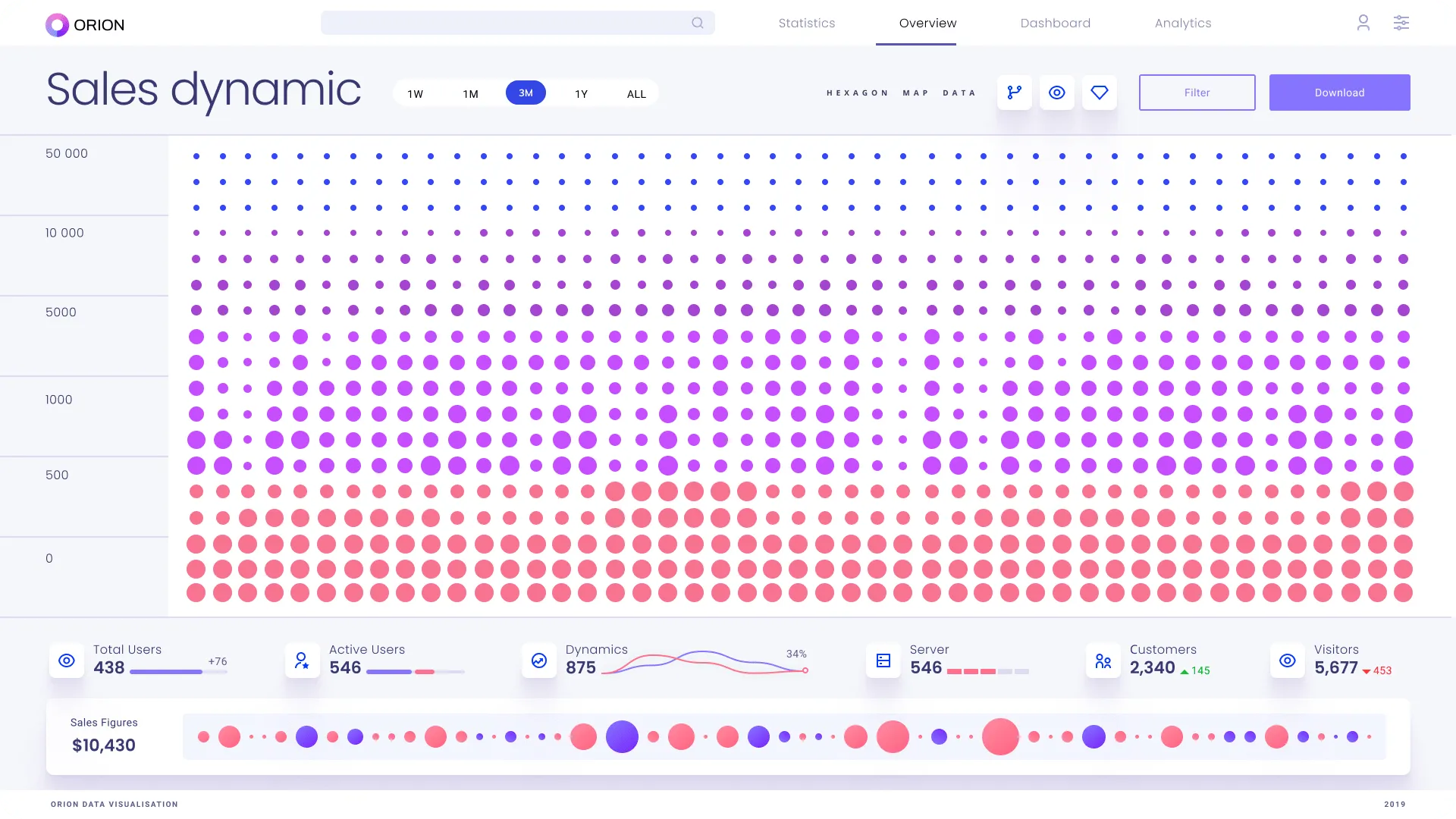Click the Visitors eye icon
The width and height of the screenshot is (1456, 819).
[x=1287, y=661]
